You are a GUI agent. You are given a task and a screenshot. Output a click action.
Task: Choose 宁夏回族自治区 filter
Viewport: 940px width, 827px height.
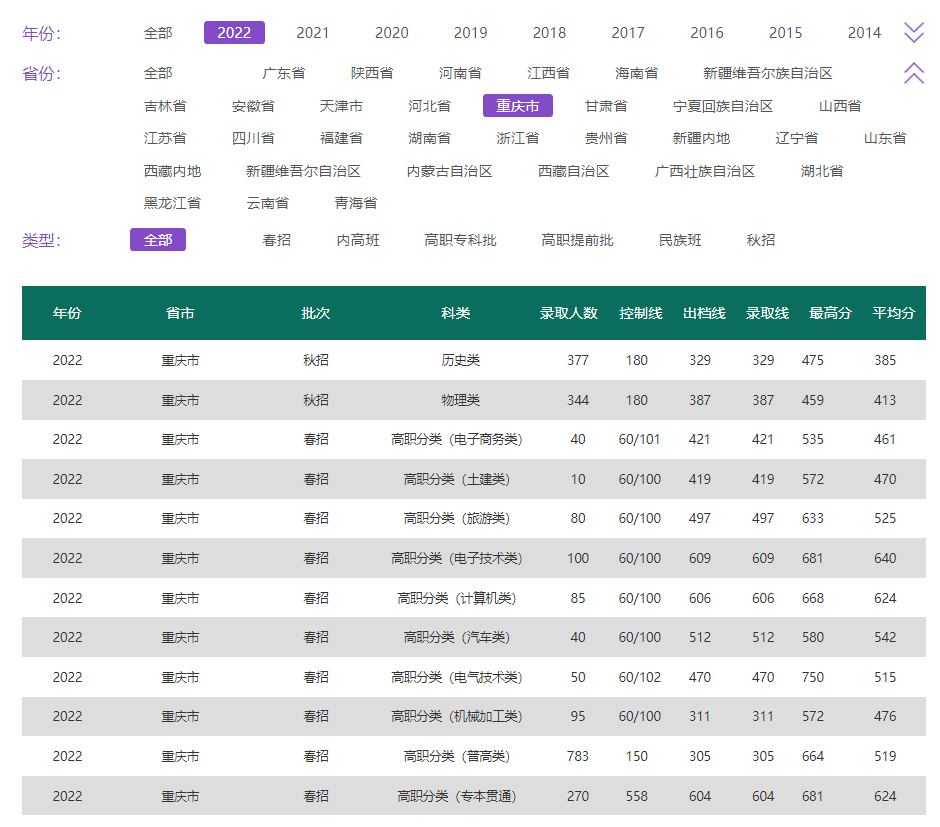pos(723,106)
